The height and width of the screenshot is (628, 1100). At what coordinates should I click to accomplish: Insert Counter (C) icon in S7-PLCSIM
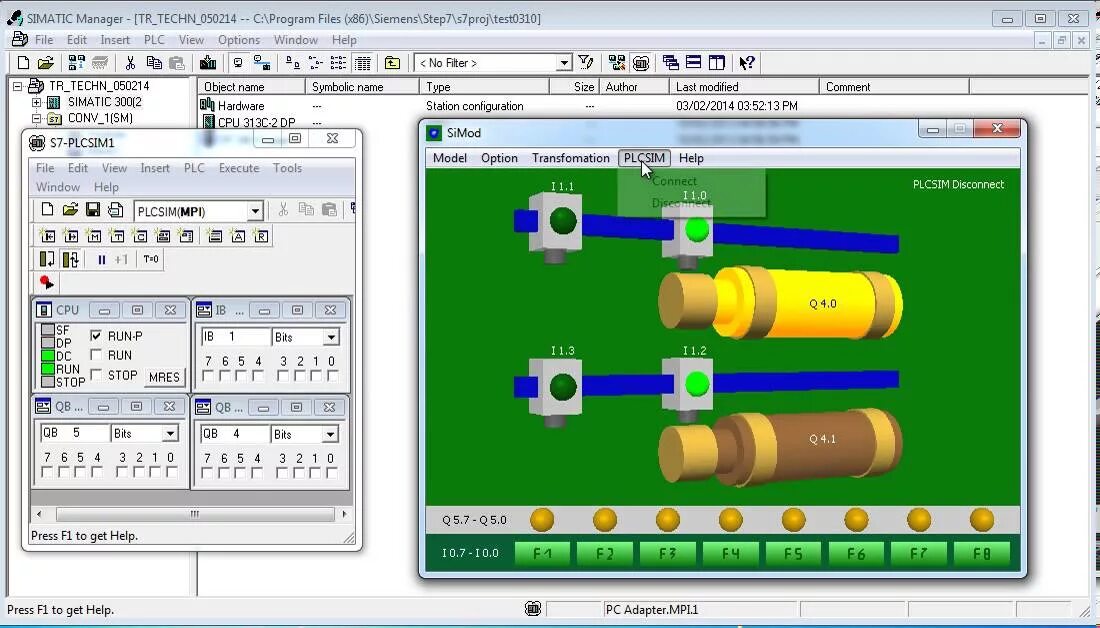click(140, 236)
